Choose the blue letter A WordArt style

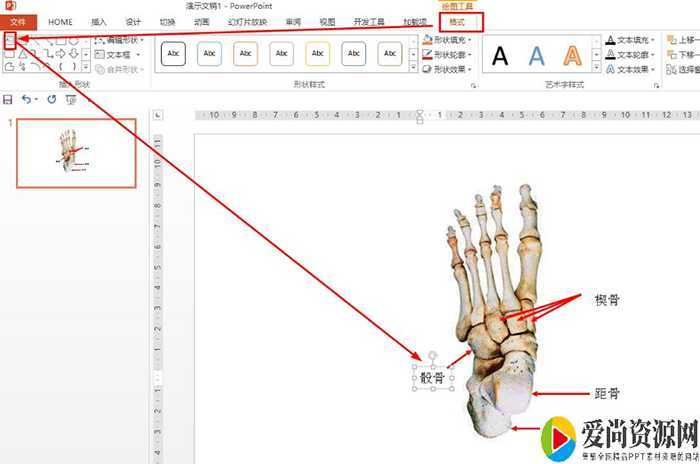pos(536,56)
